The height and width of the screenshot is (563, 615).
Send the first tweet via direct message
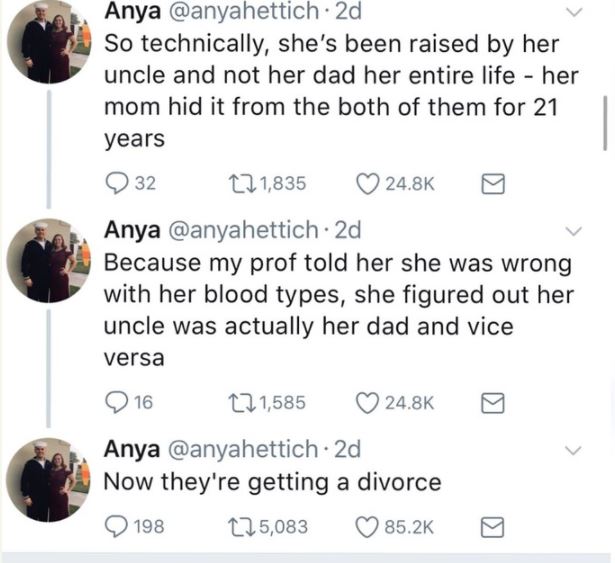(494, 183)
